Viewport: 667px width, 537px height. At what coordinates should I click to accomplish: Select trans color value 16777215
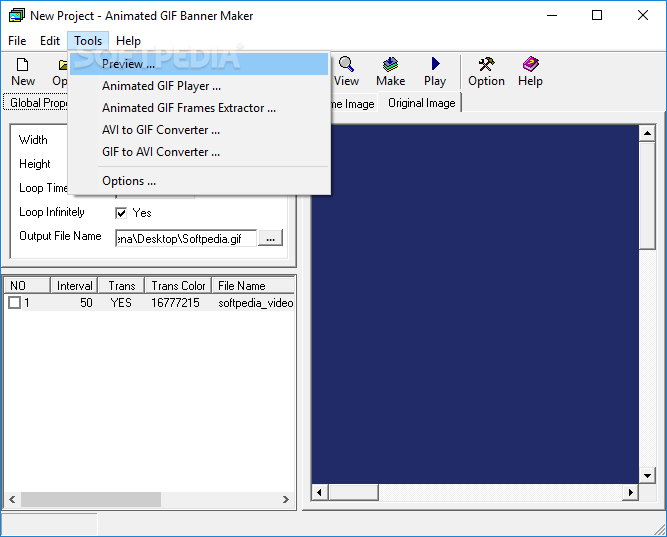(175, 303)
